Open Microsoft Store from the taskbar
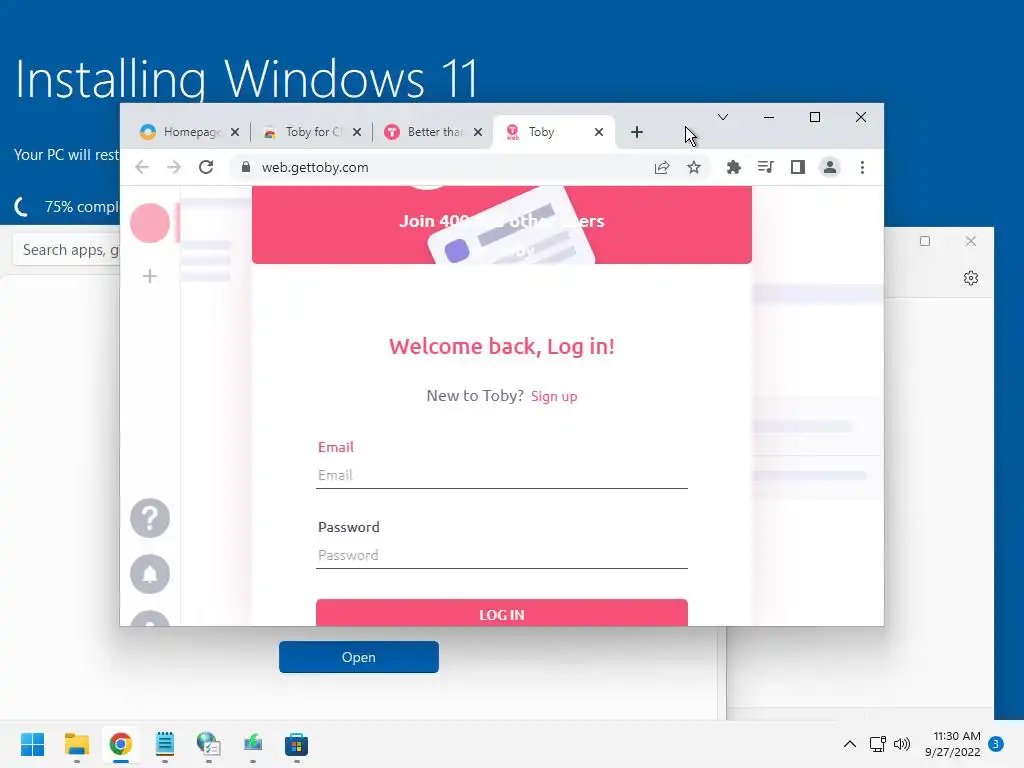 296,744
